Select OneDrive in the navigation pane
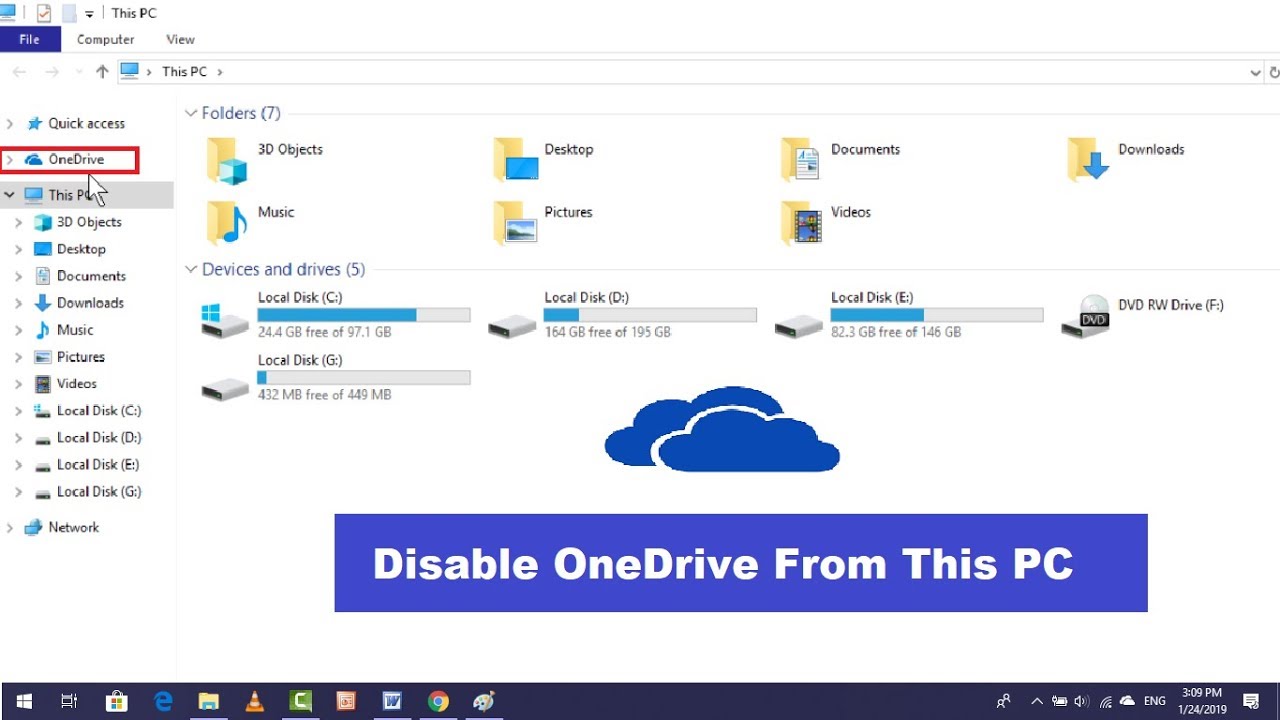The width and height of the screenshot is (1280, 720). (x=65, y=160)
